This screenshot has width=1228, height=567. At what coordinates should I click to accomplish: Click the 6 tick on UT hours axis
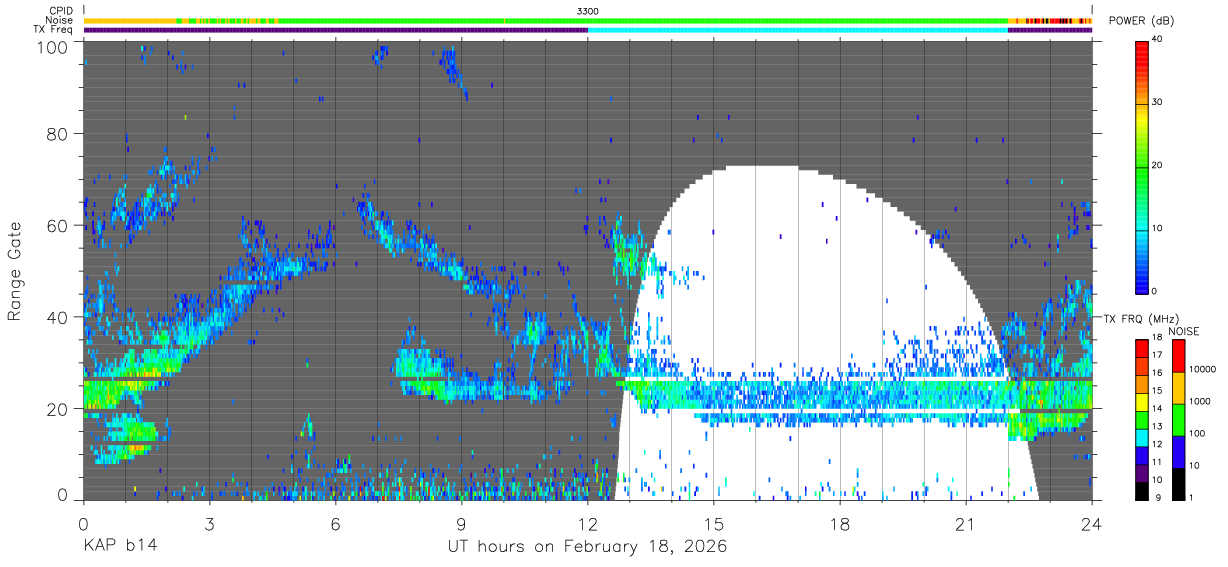335,523
